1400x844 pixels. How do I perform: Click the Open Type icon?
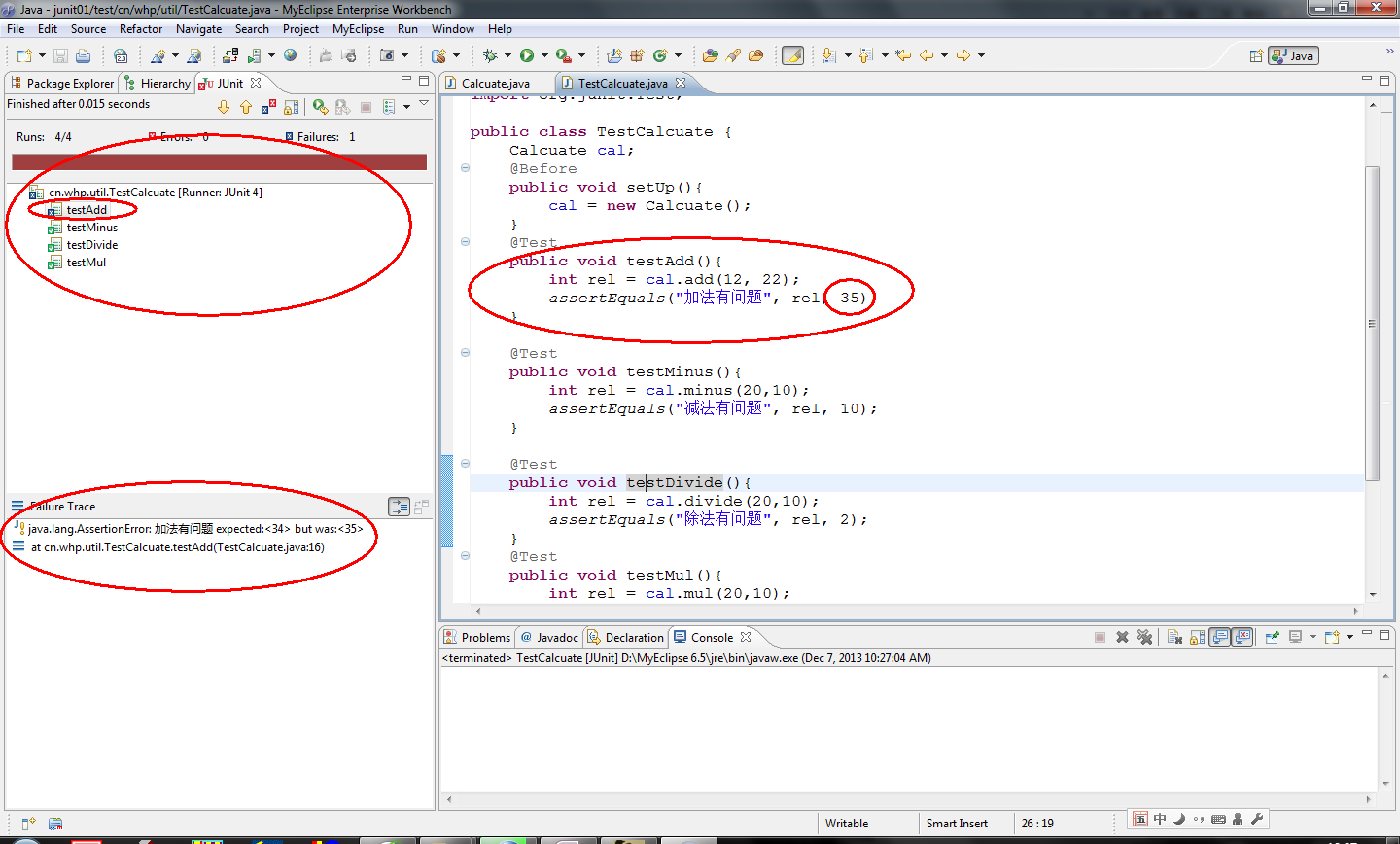pyautogui.click(x=710, y=55)
